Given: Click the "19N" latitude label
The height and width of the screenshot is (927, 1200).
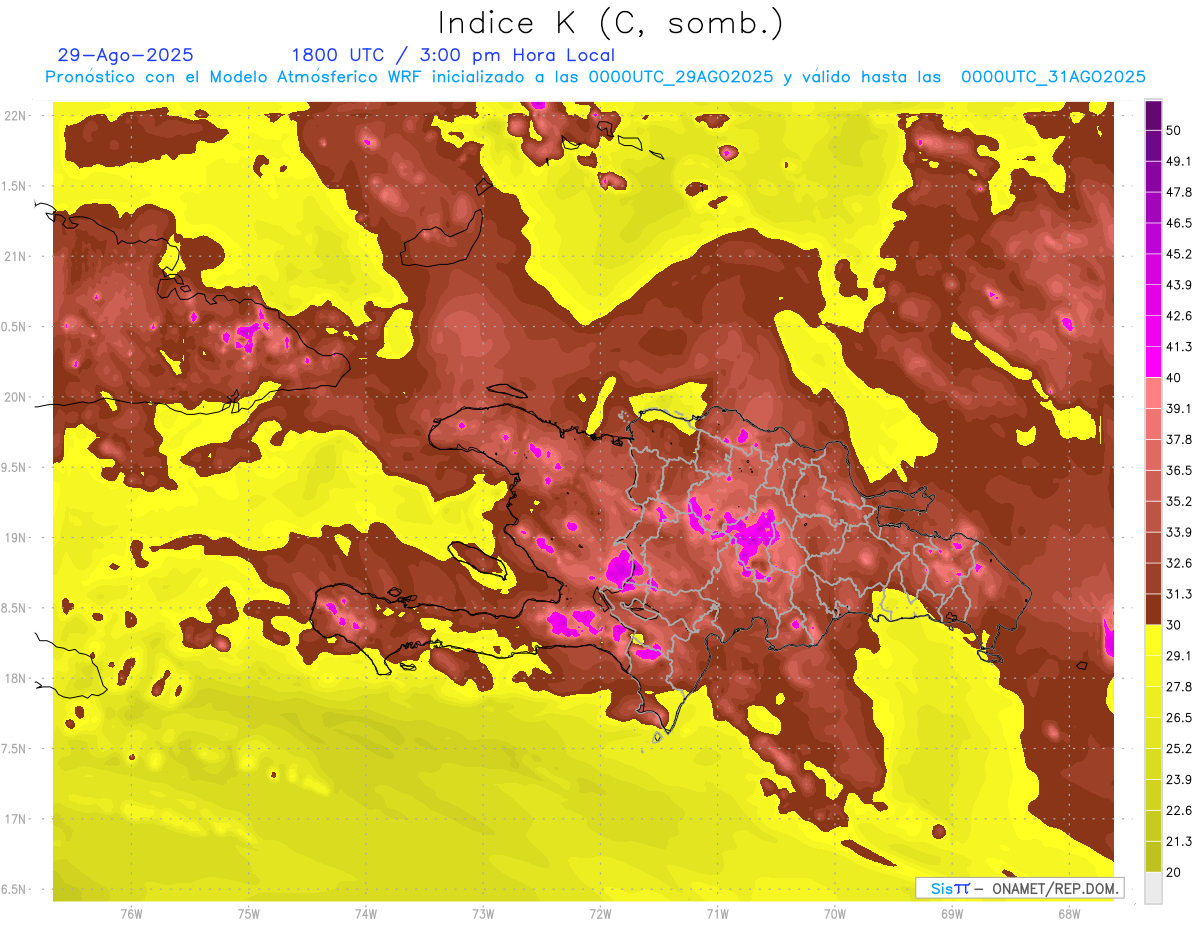Looking at the screenshot, I should 15,537.
